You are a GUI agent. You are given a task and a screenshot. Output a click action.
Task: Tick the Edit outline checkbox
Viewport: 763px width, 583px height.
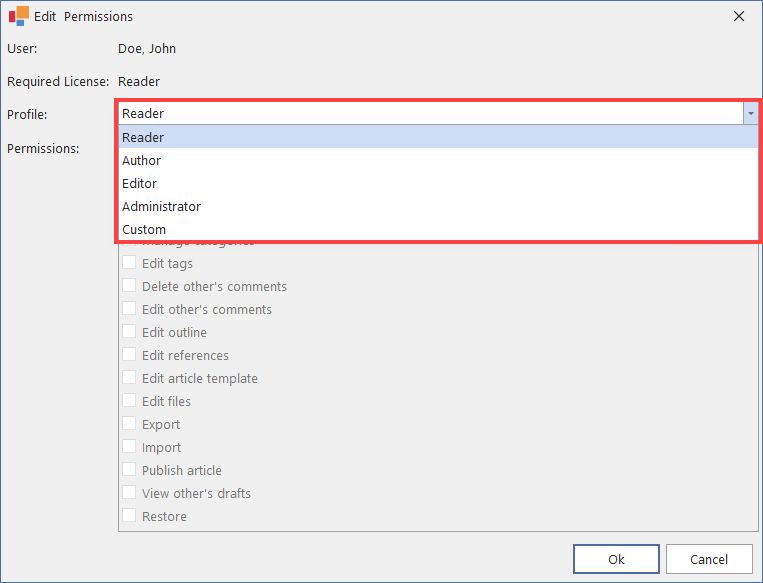coord(130,333)
